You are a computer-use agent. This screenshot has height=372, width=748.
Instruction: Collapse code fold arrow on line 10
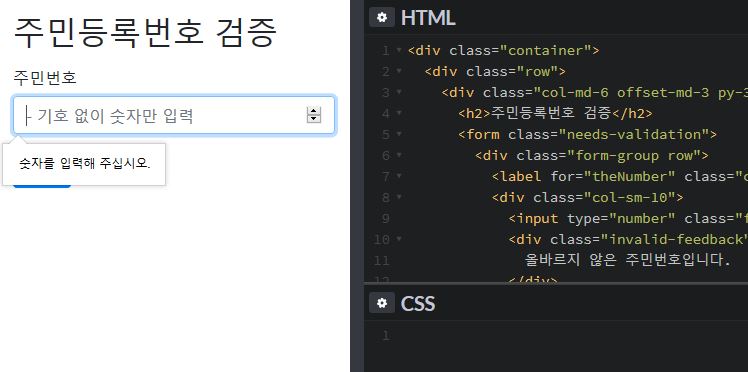coord(399,239)
